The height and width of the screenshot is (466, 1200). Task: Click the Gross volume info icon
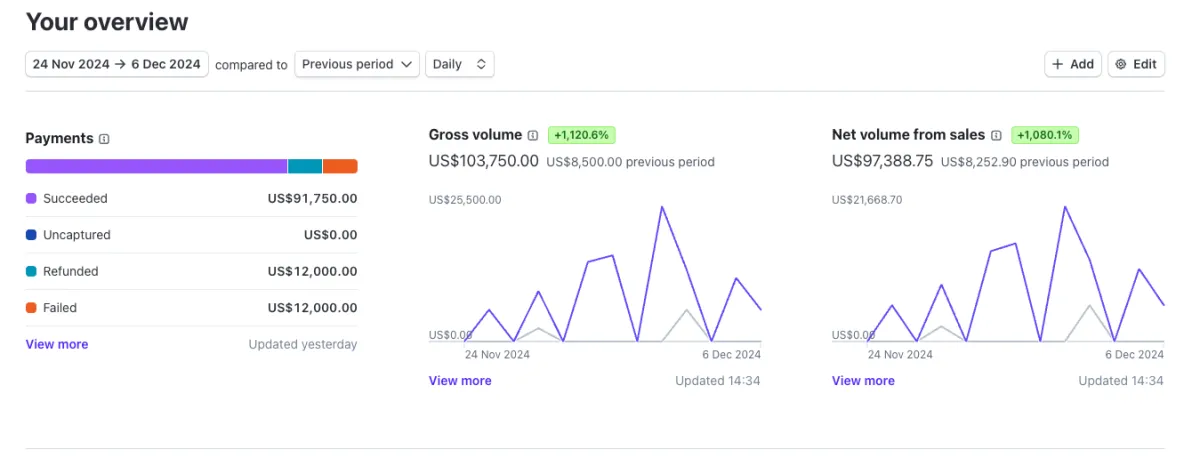[533, 135]
